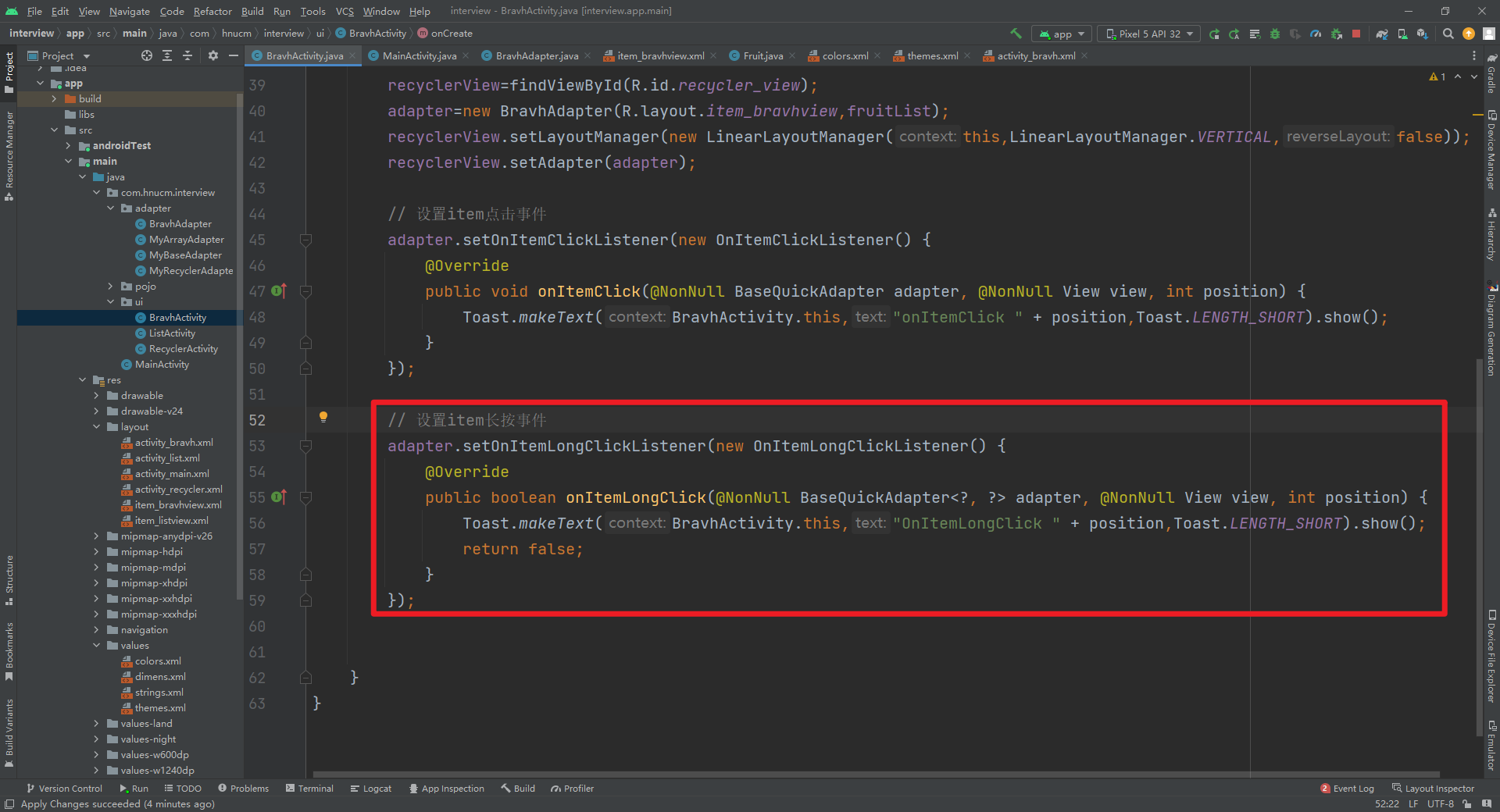Open the Logcat tool window

370,789
